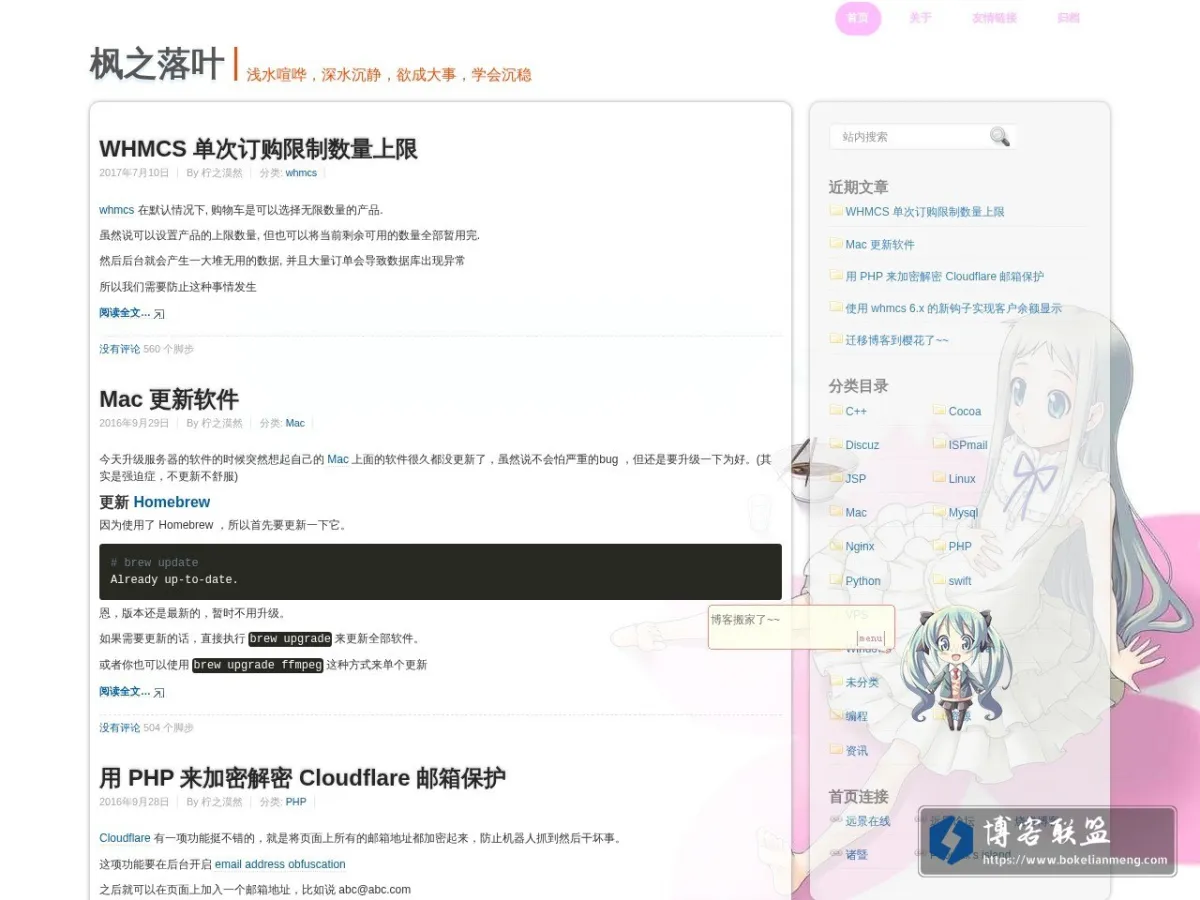Click '504 个脚步' view count text

pyautogui.click(x=169, y=727)
